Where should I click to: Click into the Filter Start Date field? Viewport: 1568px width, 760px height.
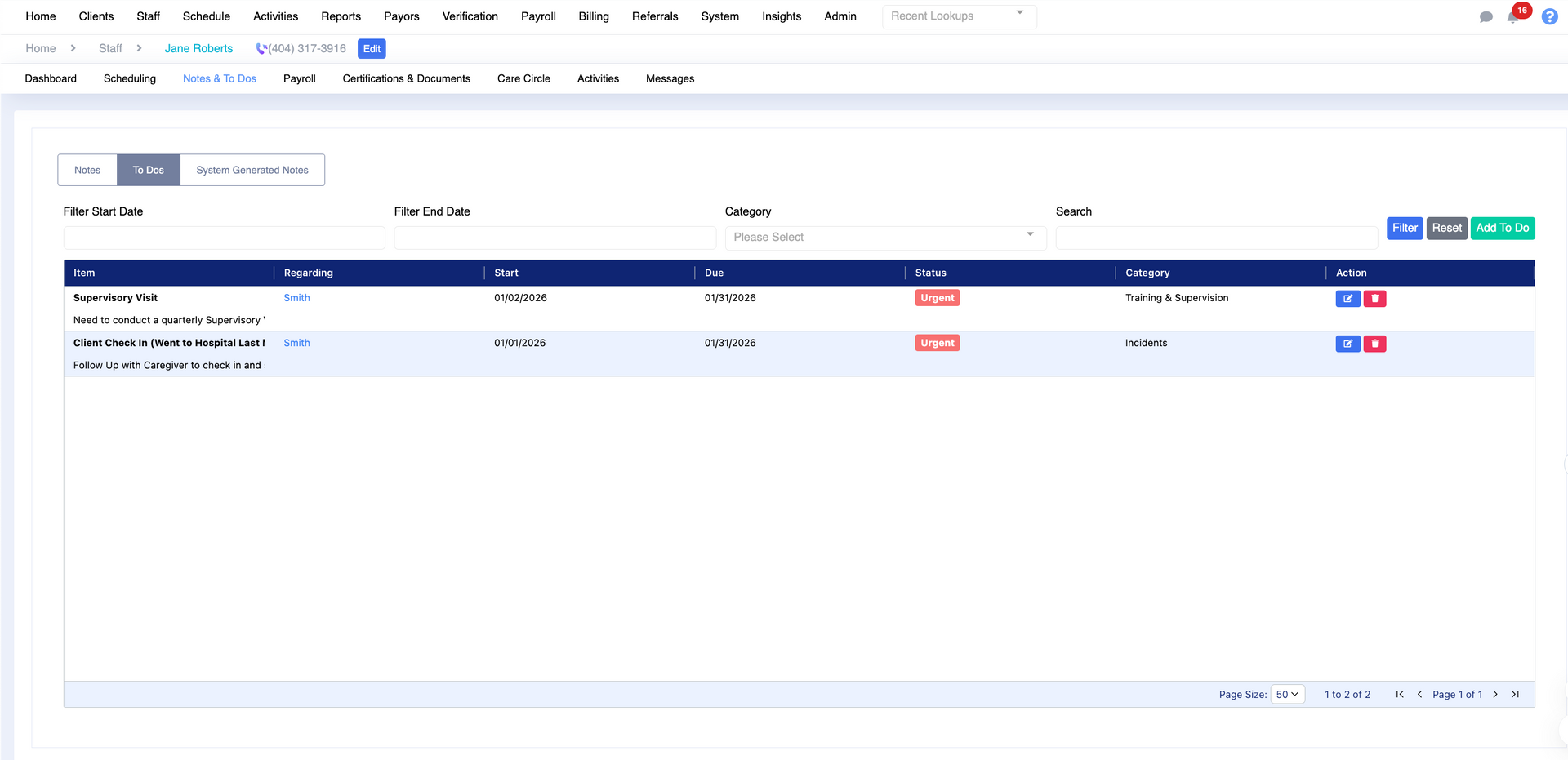pos(225,238)
